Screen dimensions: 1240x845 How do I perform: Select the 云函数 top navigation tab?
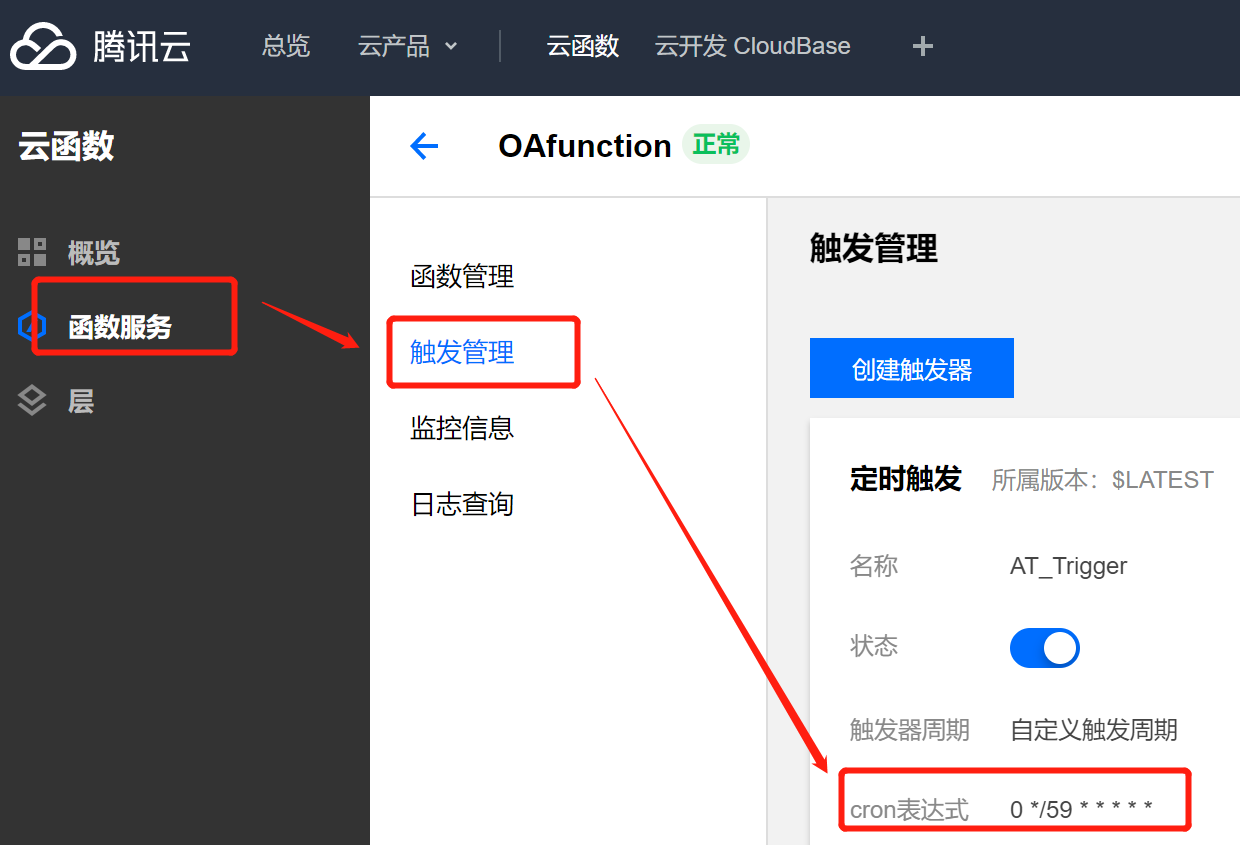point(583,46)
